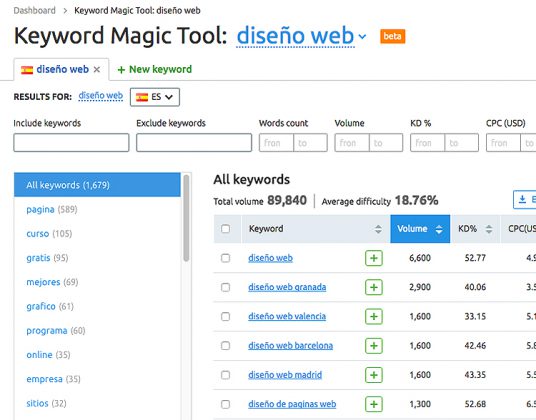Click Words count 'to' field

[310, 143]
